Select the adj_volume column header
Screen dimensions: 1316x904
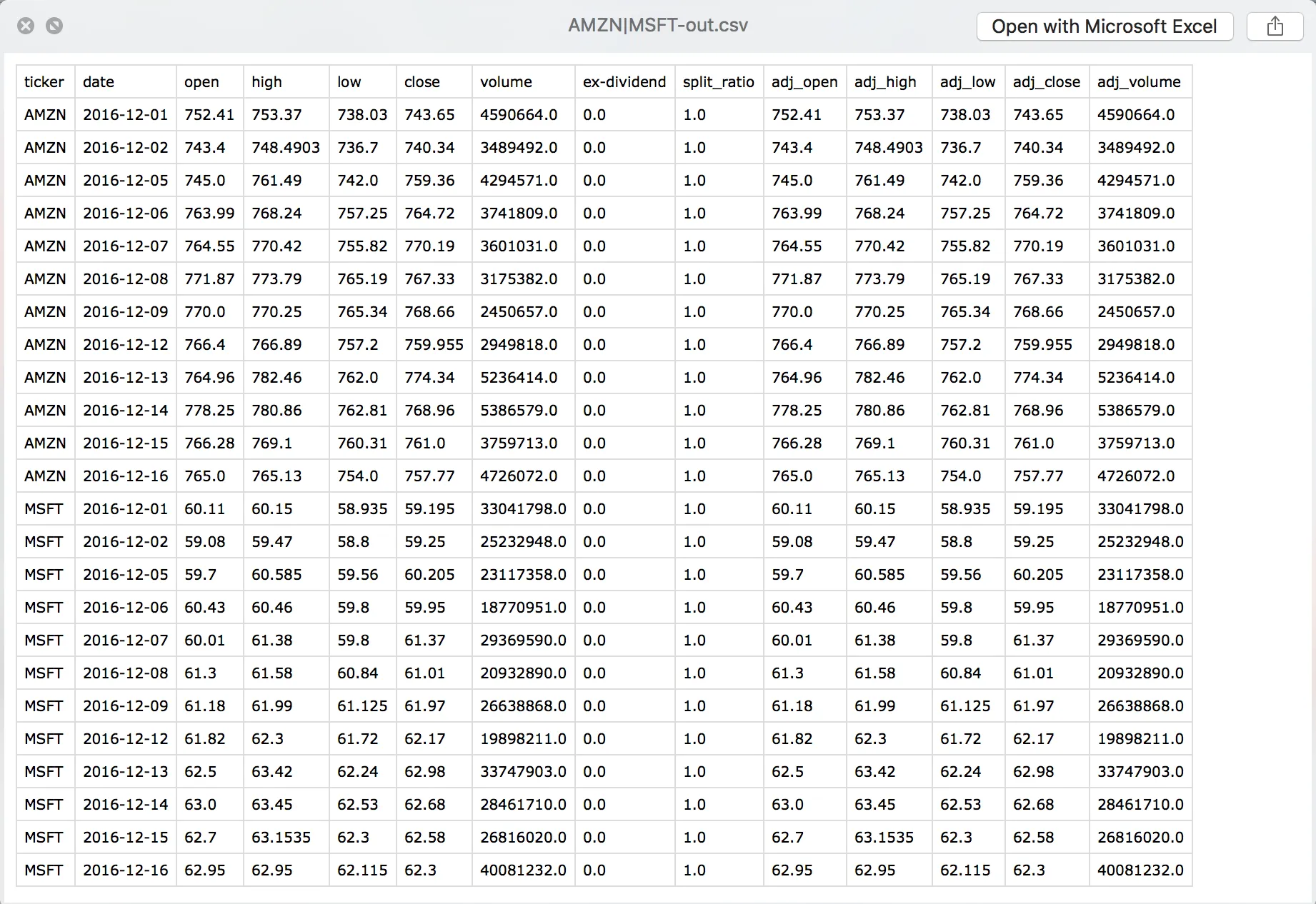pyautogui.click(x=1140, y=82)
